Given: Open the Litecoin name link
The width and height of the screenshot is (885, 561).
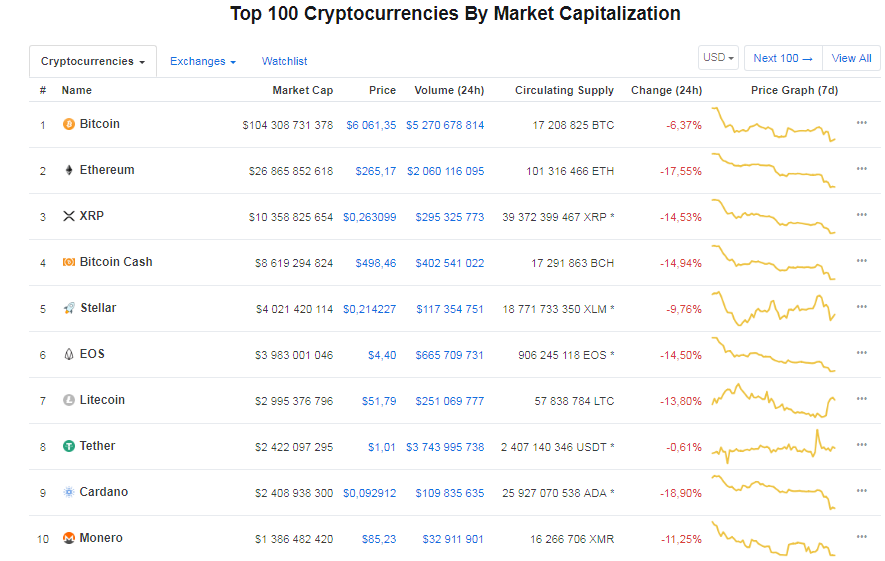Looking at the screenshot, I should (x=102, y=401).
